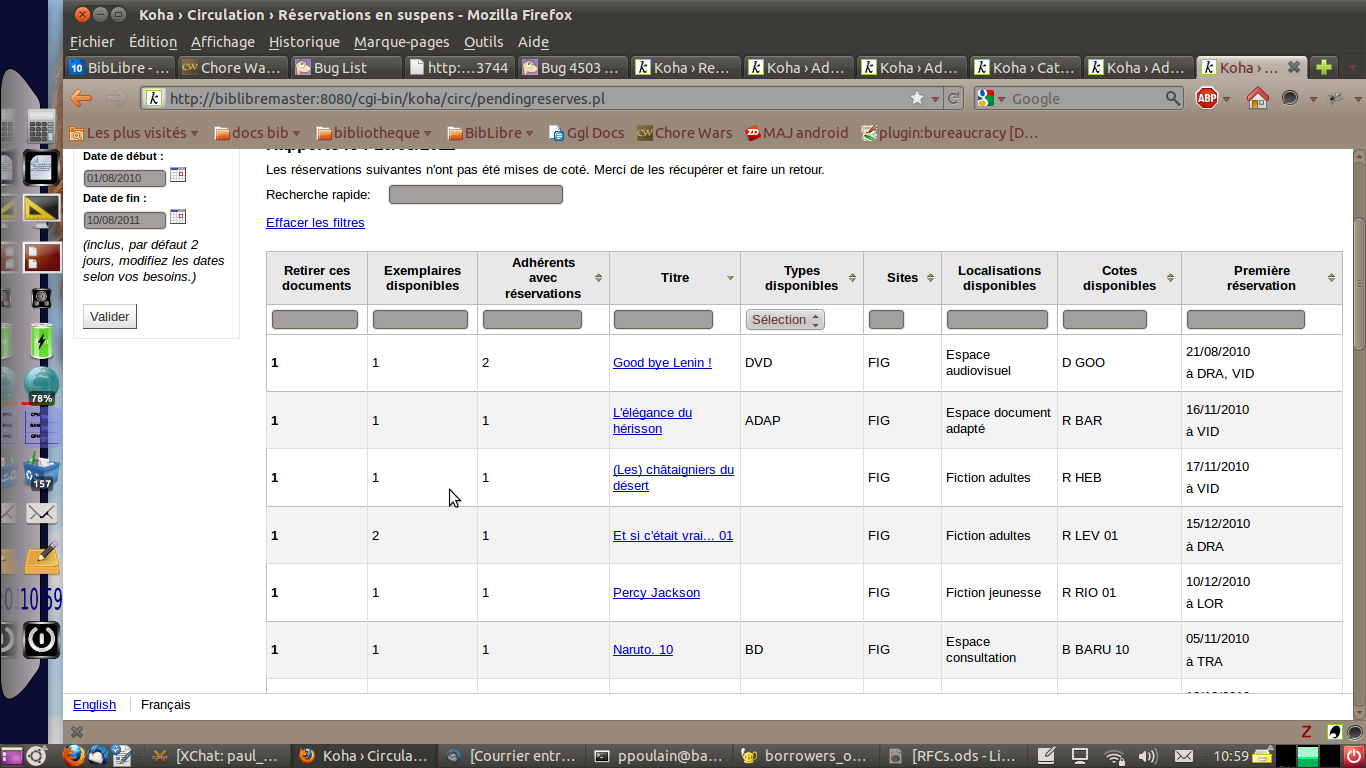Expand the Les plus visités bookmark folder
This screenshot has width=1366, height=768.
tap(134, 133)
